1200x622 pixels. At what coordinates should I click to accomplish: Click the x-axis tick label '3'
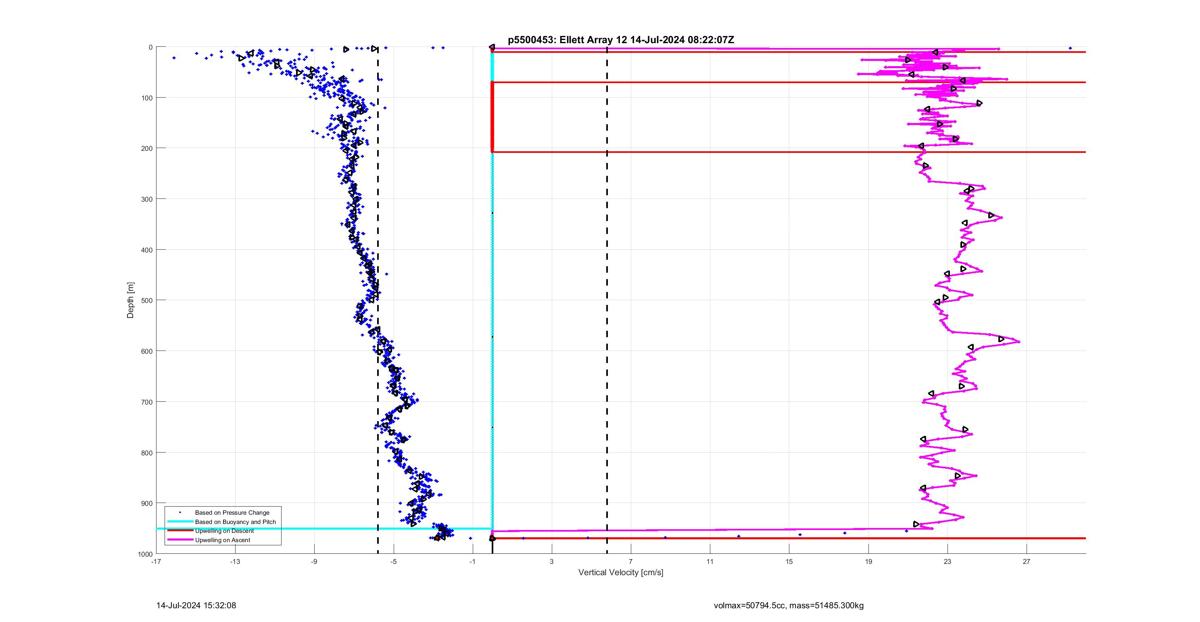tap(552, 561)
